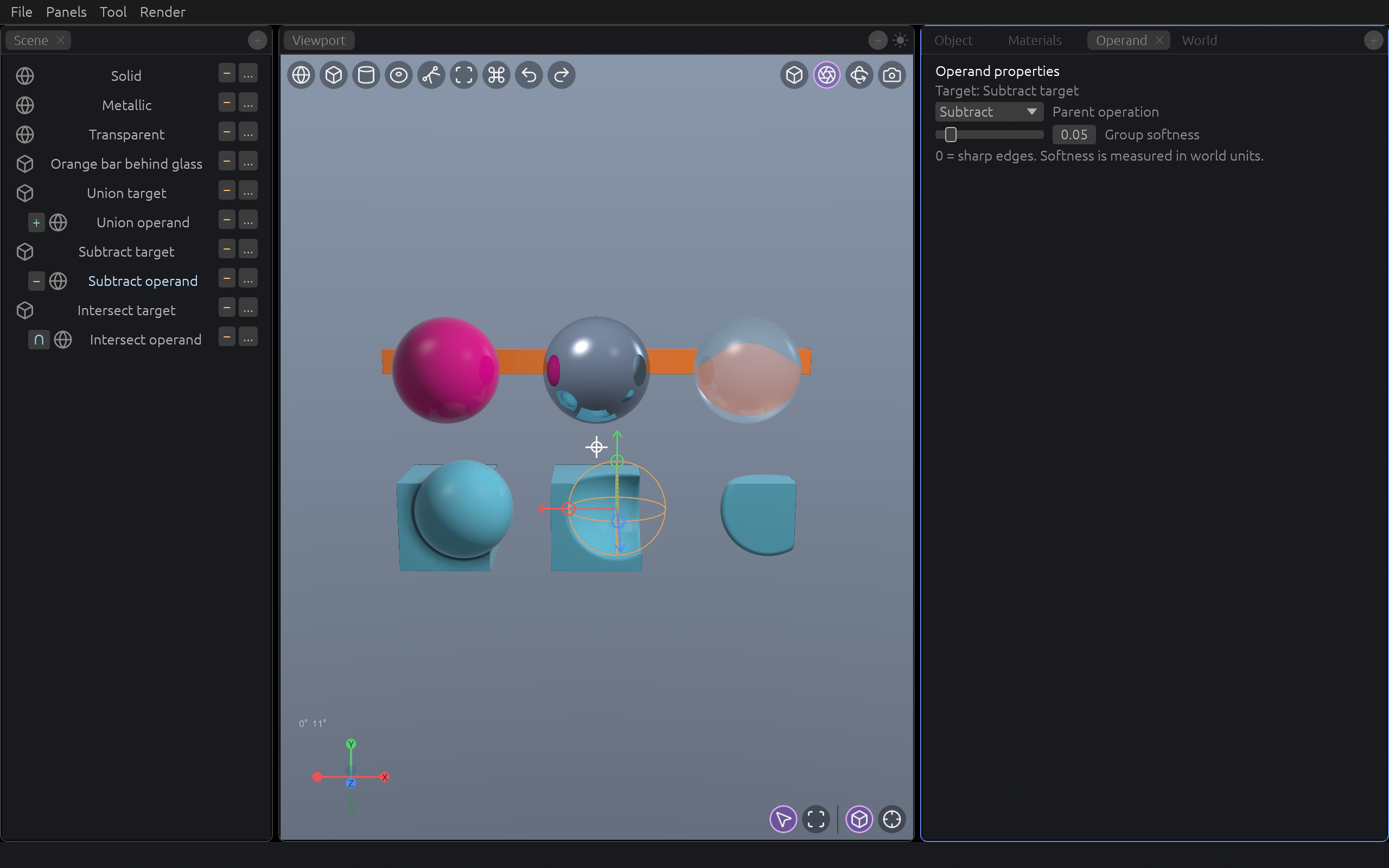Toggle the aperture render mode icon
1389x868 pixels.
(827, 75)
